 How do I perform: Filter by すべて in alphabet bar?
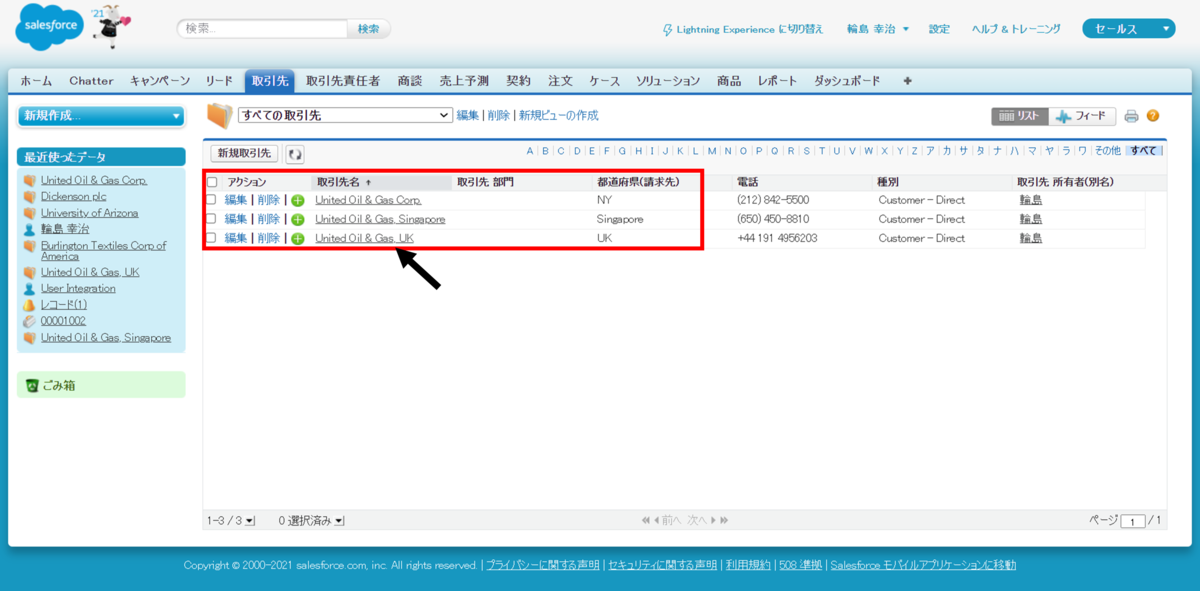[1143, 151]
